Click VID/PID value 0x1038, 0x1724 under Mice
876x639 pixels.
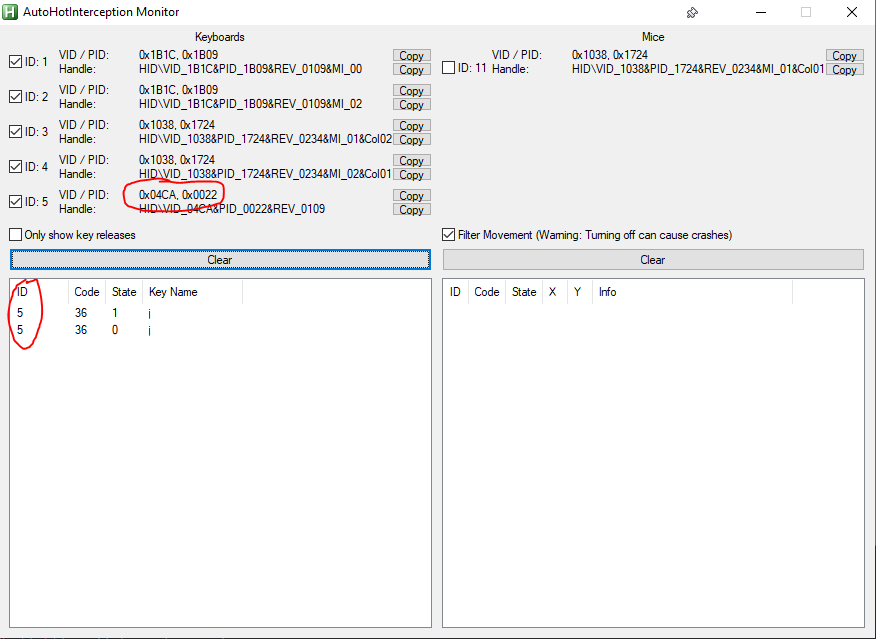point(610,55)
